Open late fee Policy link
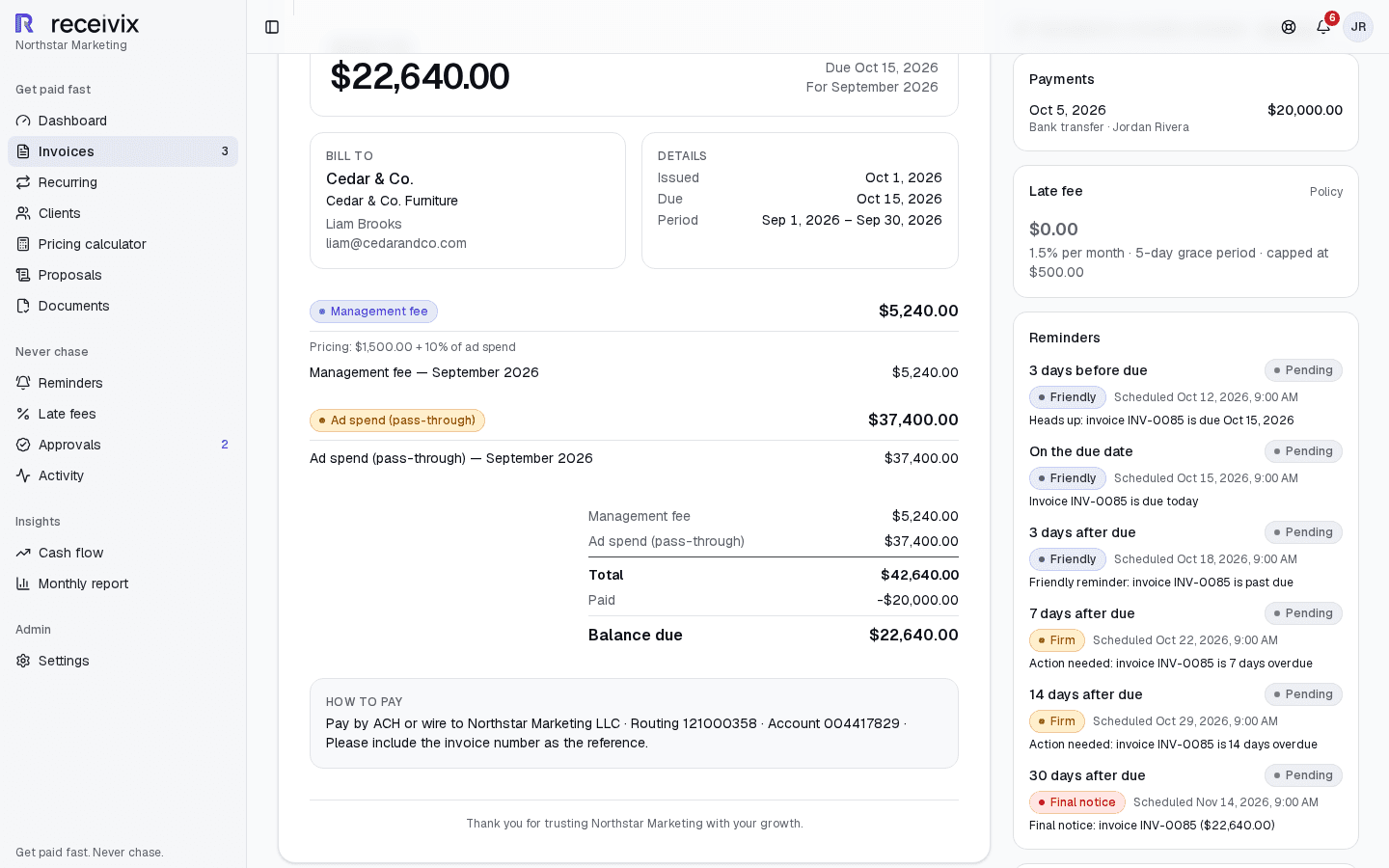The image size is (1389, 868). coord(1326,192)
